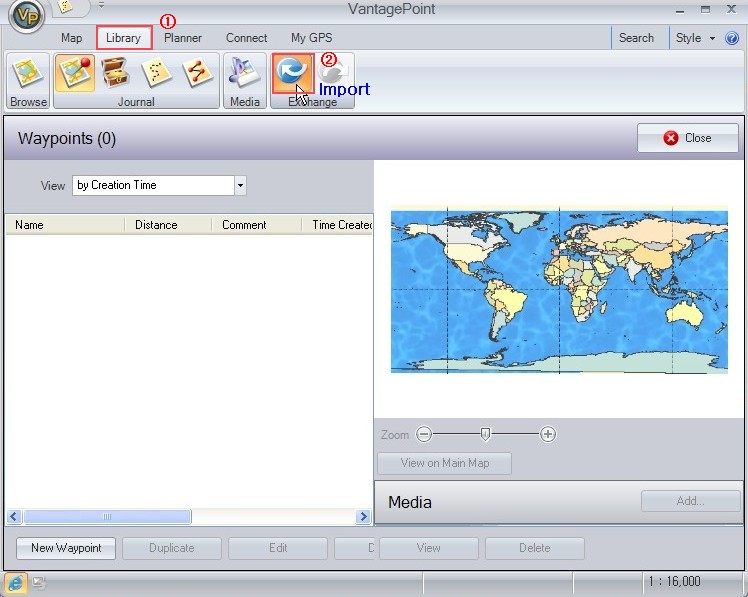Click View on Main Map button
The width and height of the screenshot is (748, 597).
pos(445,463)
